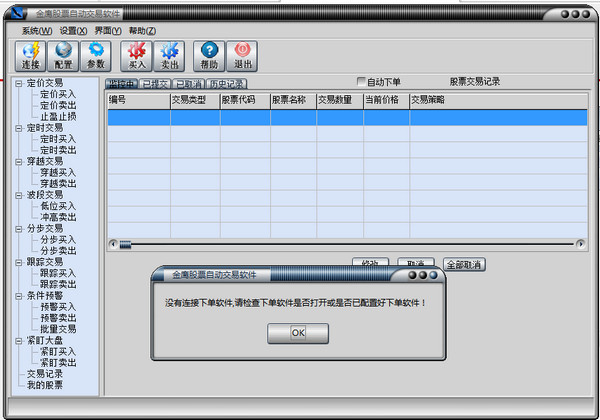Select the highlighted first table row
This screenshot has width=600, height=420.
point(347,118)
